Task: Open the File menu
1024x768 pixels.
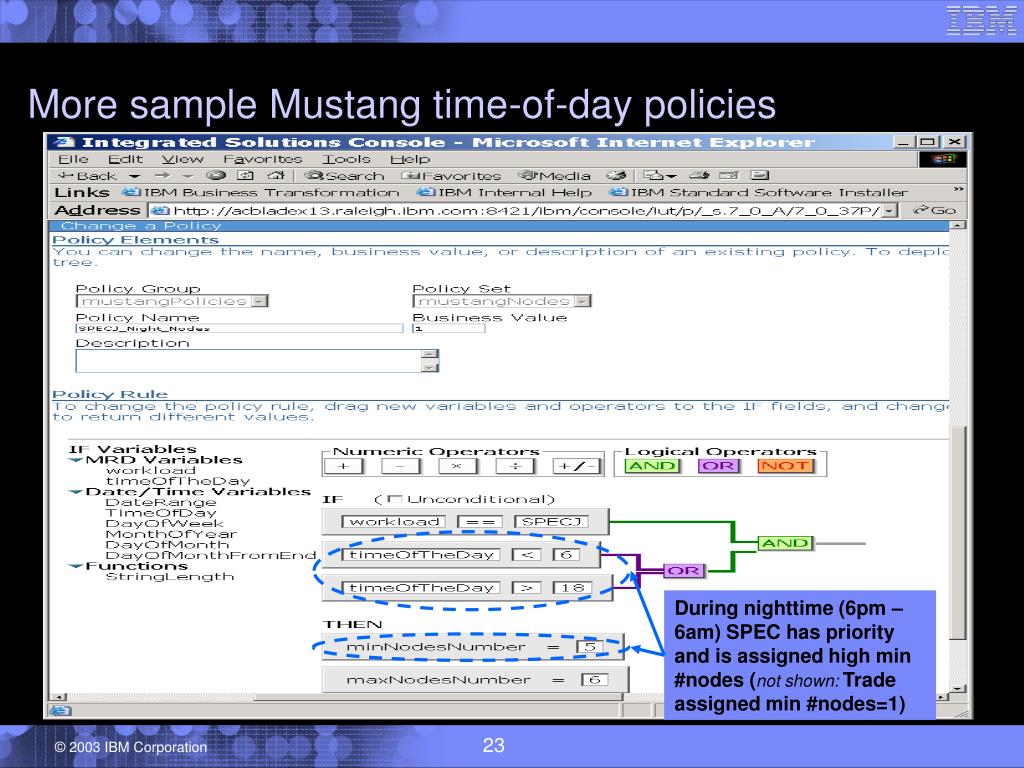Action: coord(73,159)
